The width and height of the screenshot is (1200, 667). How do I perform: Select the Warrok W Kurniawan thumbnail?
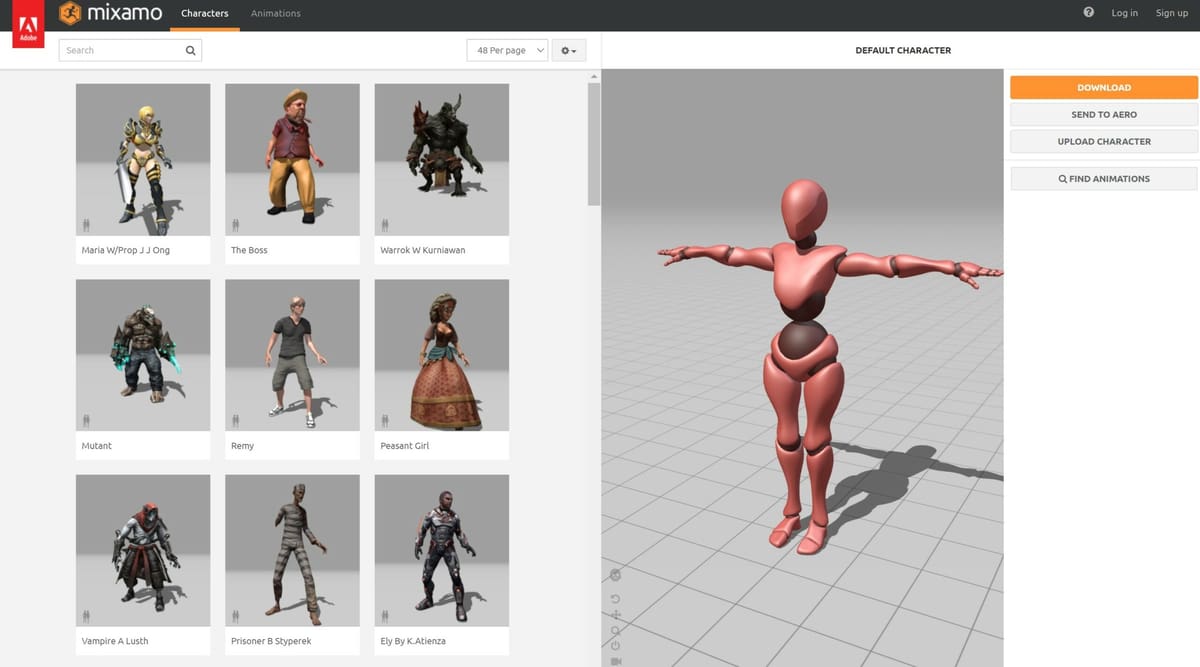tap(442, 160)
